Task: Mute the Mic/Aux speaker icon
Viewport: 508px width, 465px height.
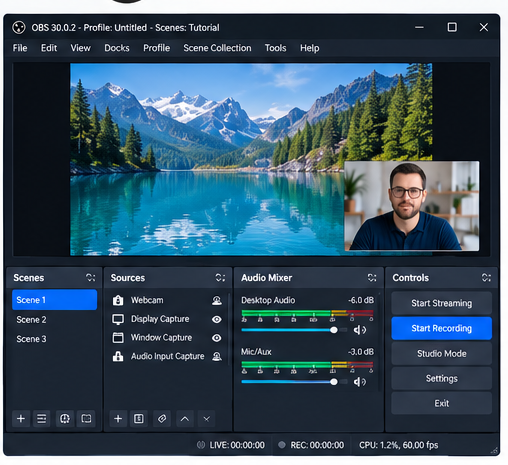Action: [359, 382]
